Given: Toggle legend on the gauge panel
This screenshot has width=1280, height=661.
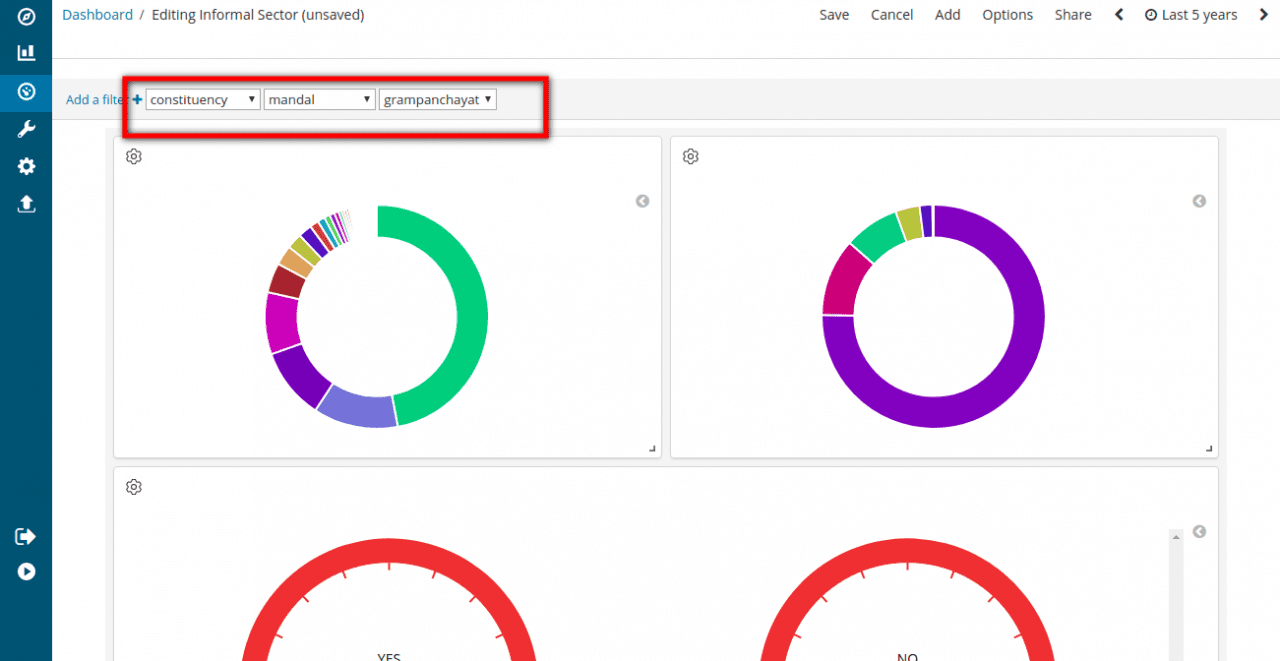Looking at the screenshot, I should 1199,532.
